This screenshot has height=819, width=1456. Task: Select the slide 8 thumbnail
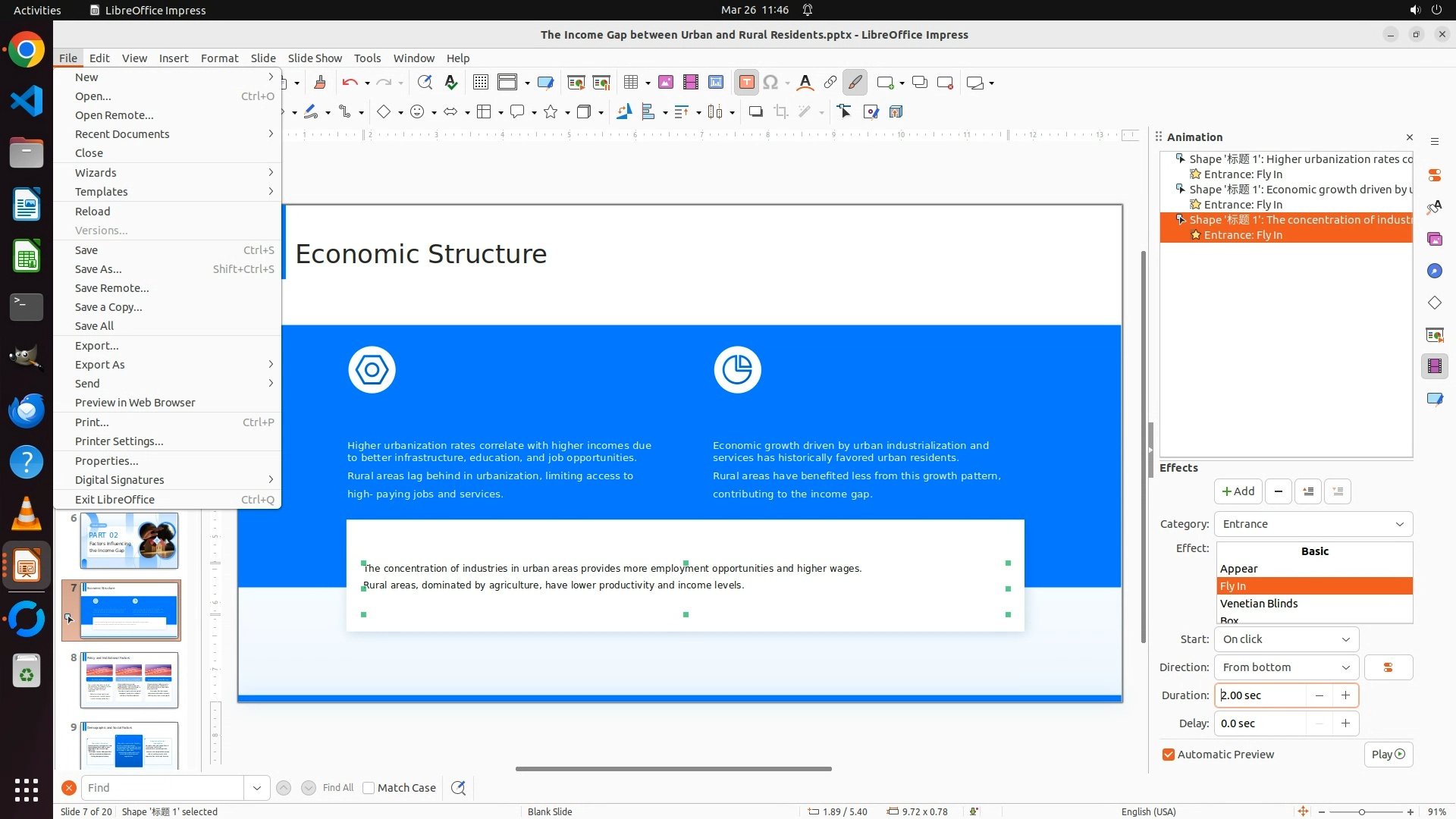pos(129,679)
